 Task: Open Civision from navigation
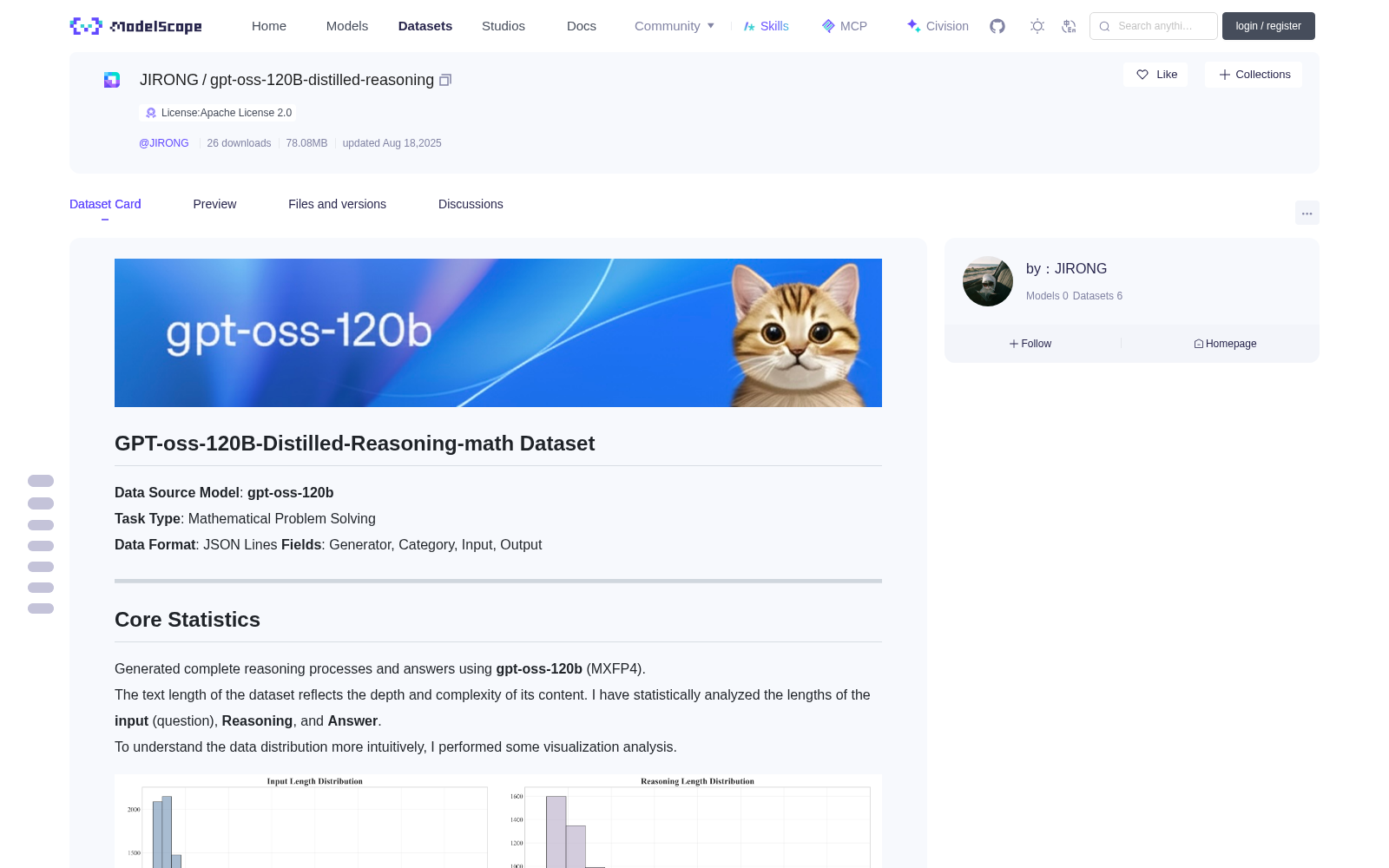[x=938, y=26]
